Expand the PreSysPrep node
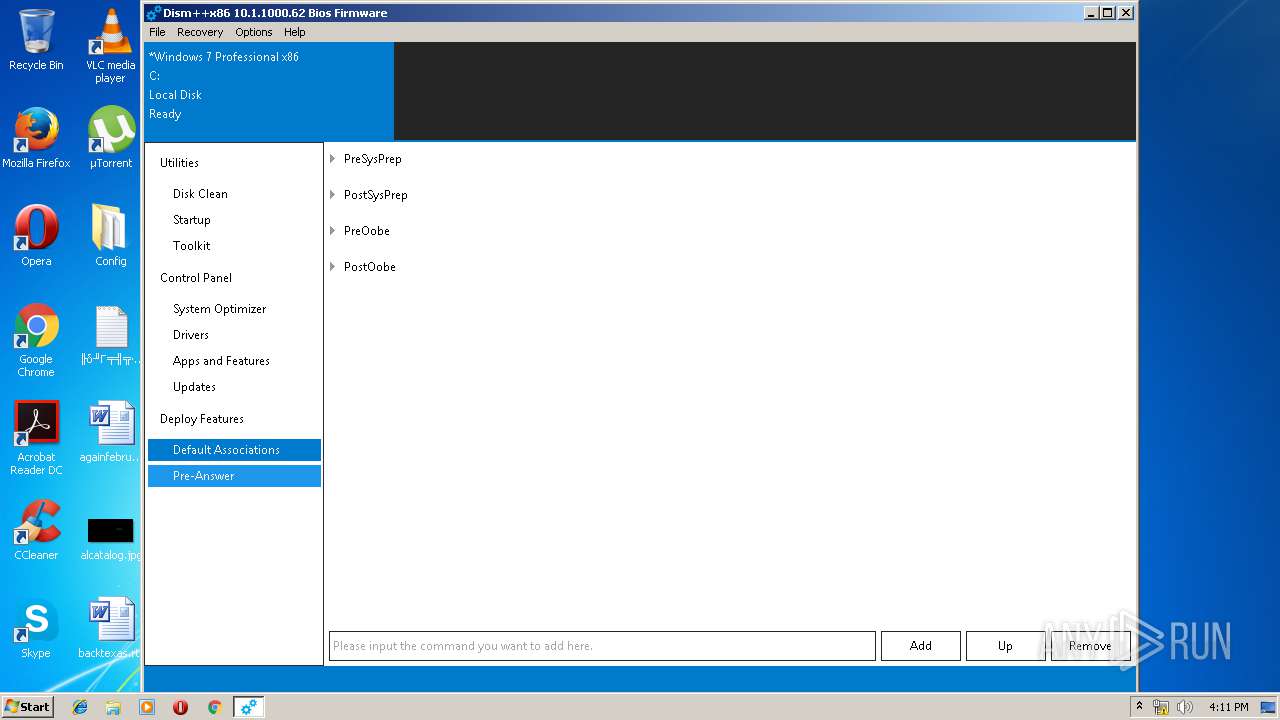1280x720 pixels. (333, 159)
